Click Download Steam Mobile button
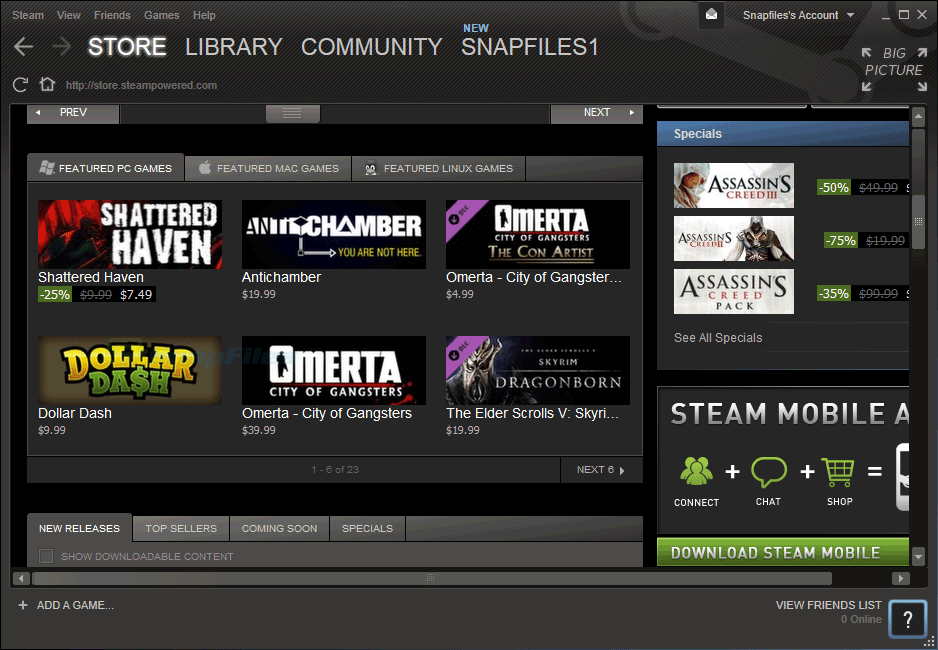The image size is (938, 650). 783,552
